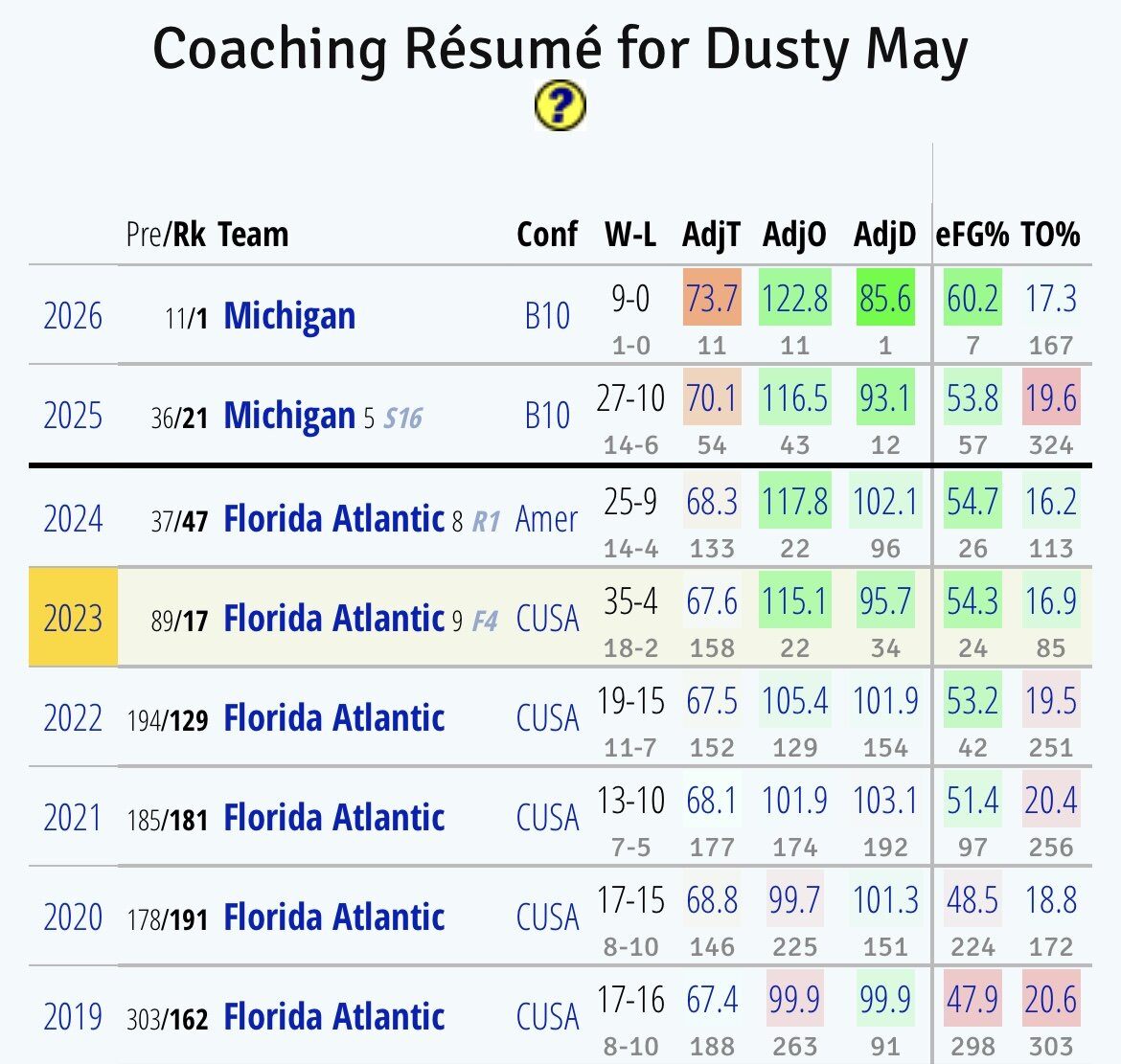Open the 2025 season link
1121x1064 pixels.
point(73,416)
